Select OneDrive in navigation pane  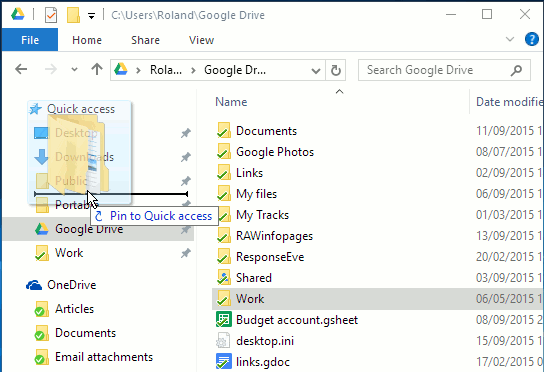(x=71, y=285)
